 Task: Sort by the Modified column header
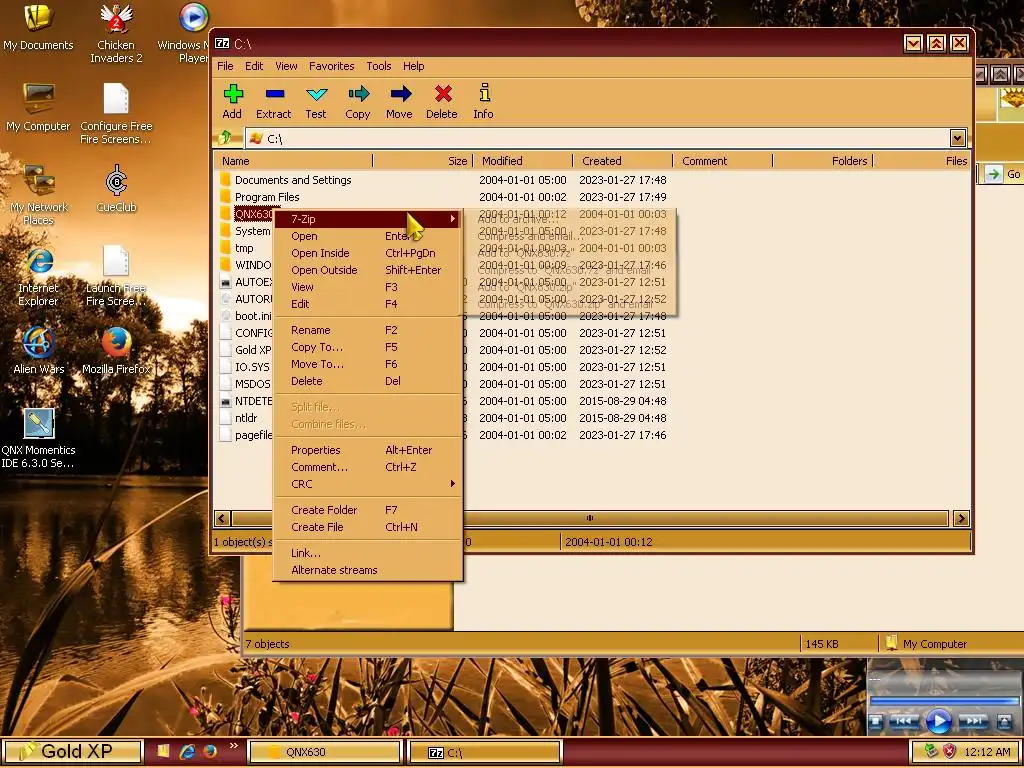pyautogui.click(x=522, y=161)
